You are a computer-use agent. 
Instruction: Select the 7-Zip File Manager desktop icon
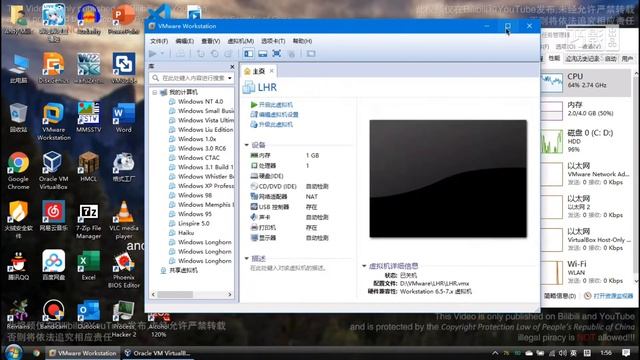(x=89, y=221)
